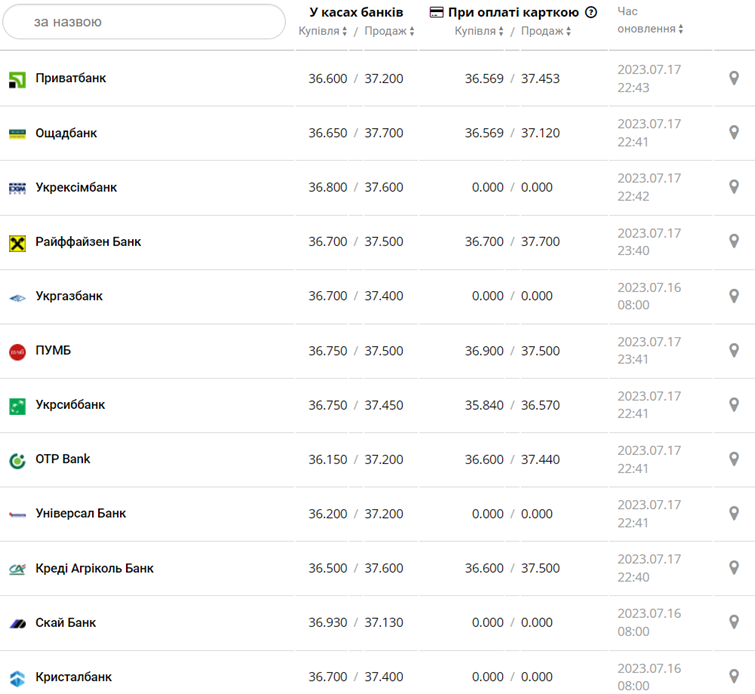This screenshot has height=694, width=755.
Task: Click the help question mark near card payment
Action: point(591,13)
